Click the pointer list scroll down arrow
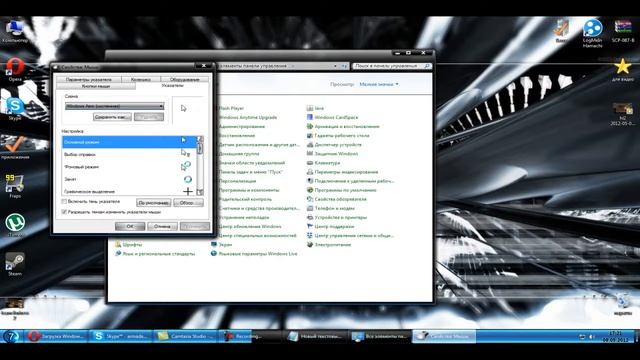Image resolution: width=640 pixels, height=360 pixels. pyautogui.click(x=200, y=192)
